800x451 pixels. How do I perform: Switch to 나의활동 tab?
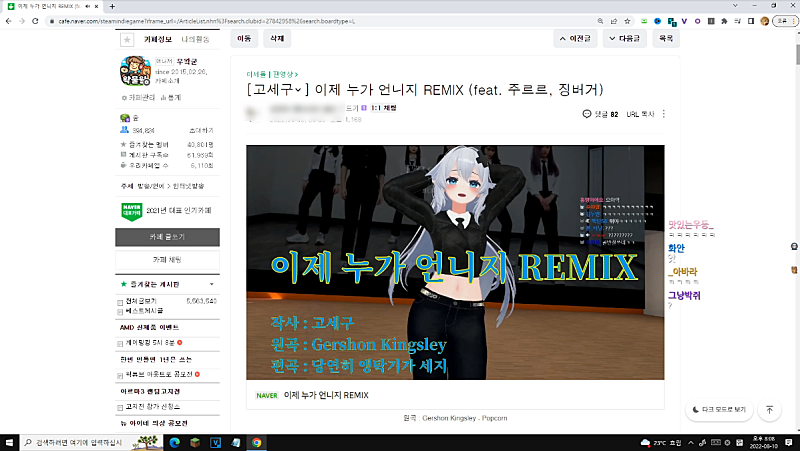tap(195, 39)
